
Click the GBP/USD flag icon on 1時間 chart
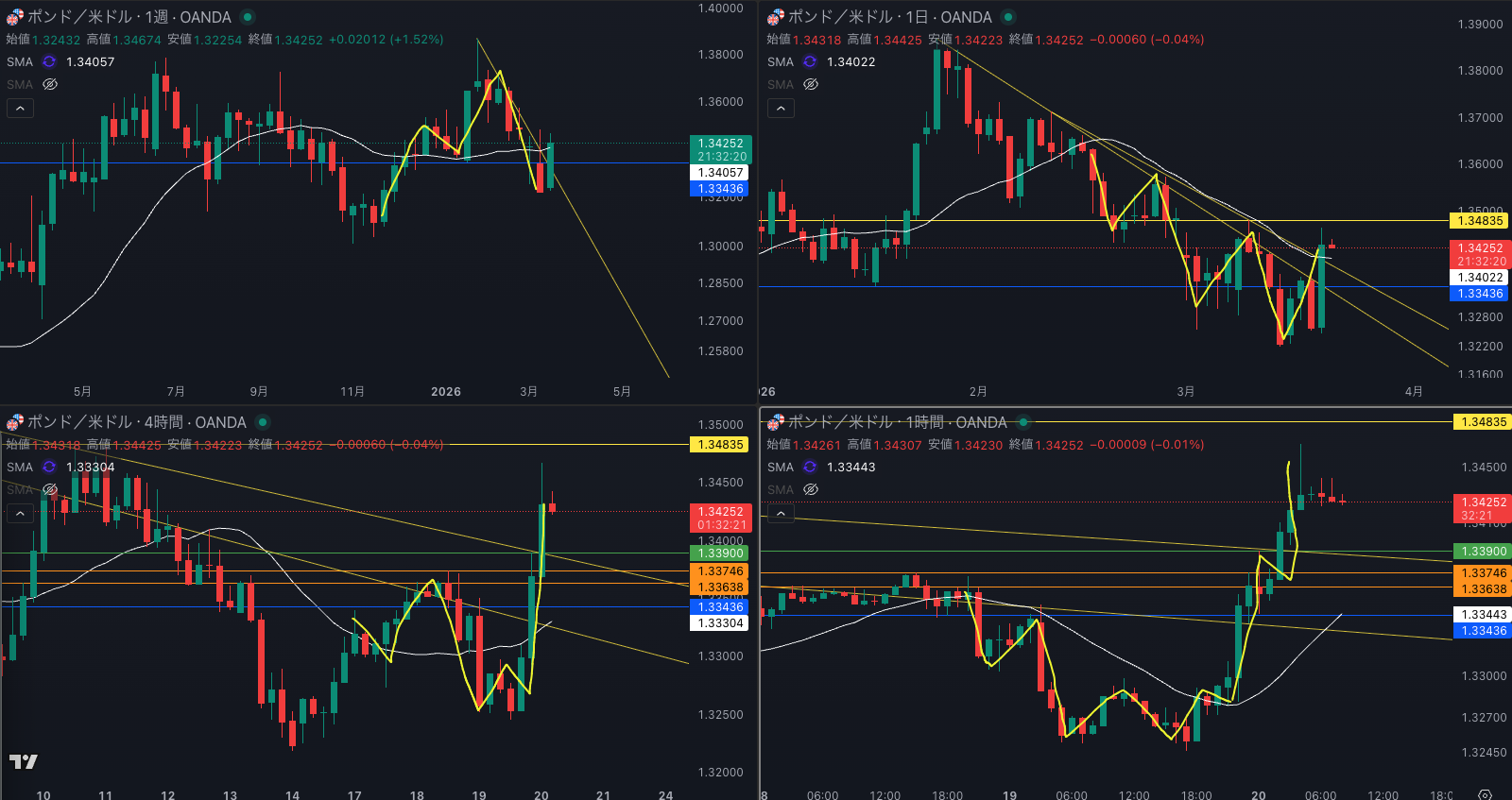776,422
